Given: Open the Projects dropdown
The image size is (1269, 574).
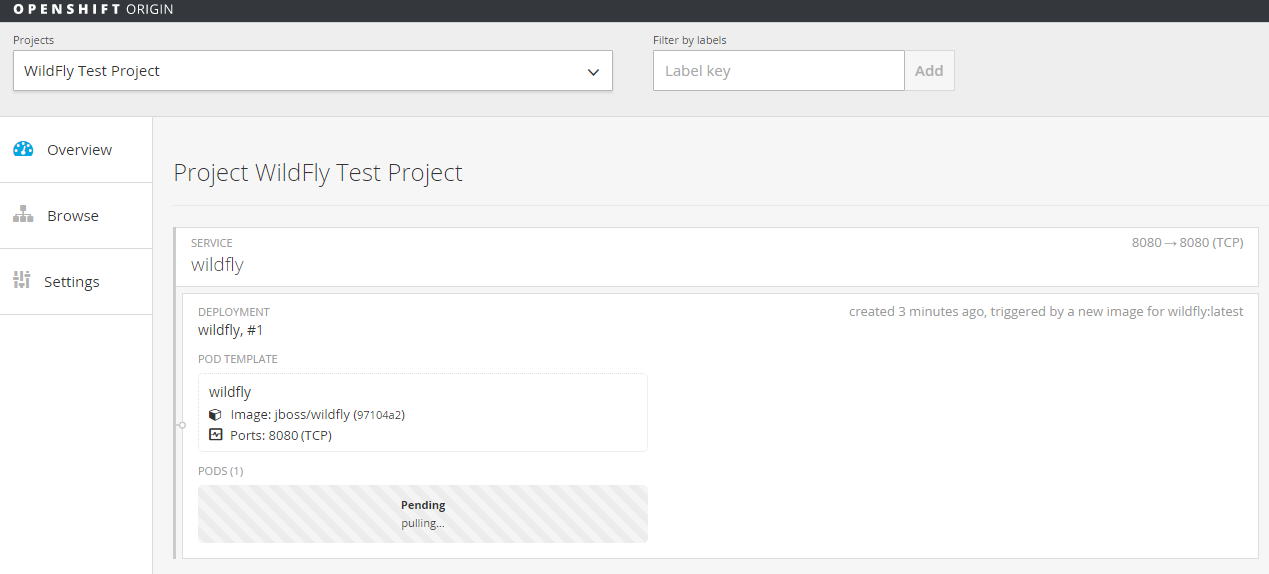Looking at the screenshot, I should coord(312,71).
